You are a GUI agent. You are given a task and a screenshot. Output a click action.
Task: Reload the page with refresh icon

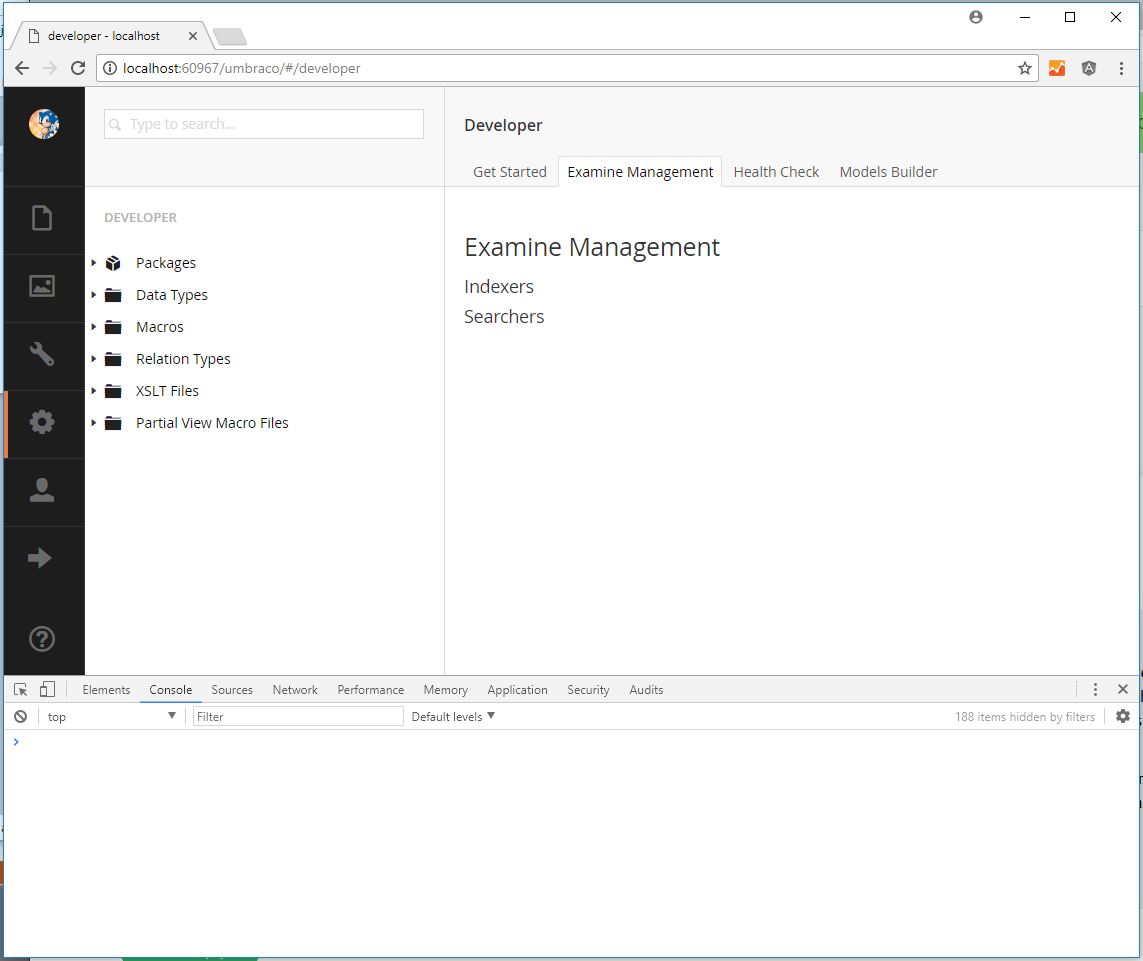click(78, 68)
